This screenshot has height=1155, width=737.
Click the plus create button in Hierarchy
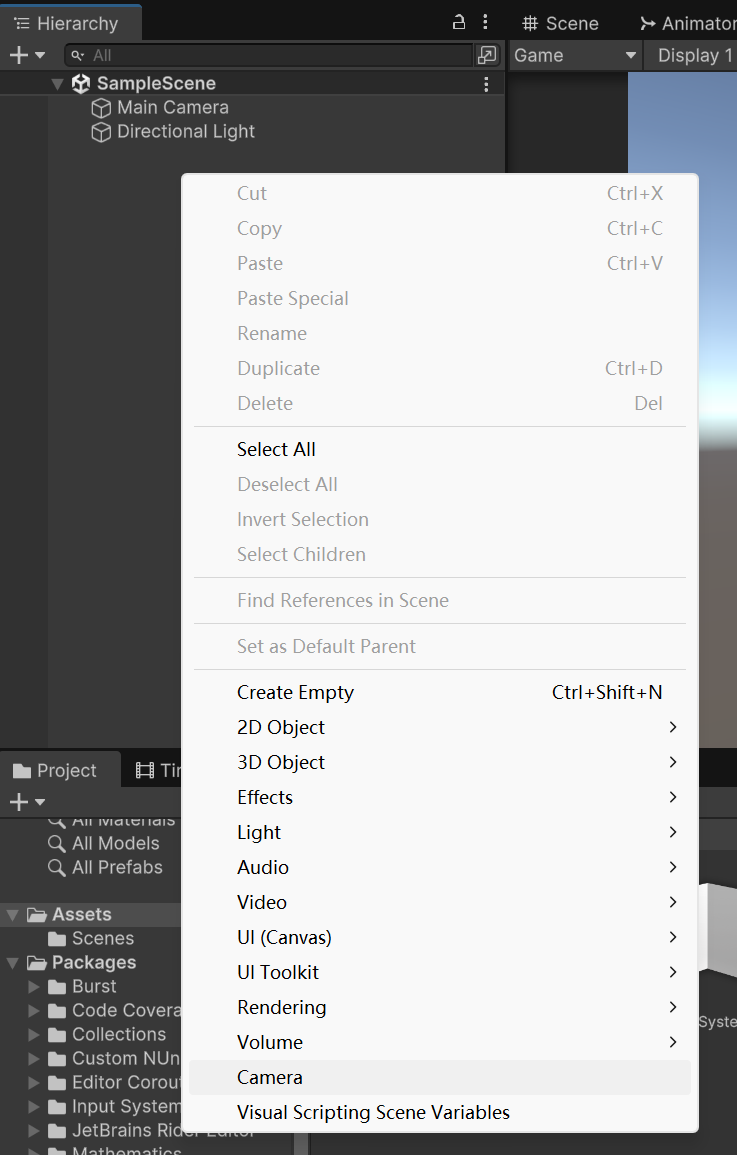click(27, 55)
